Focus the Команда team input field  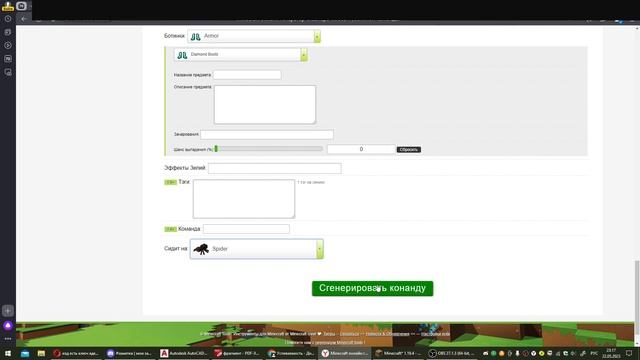pos(246,229)
